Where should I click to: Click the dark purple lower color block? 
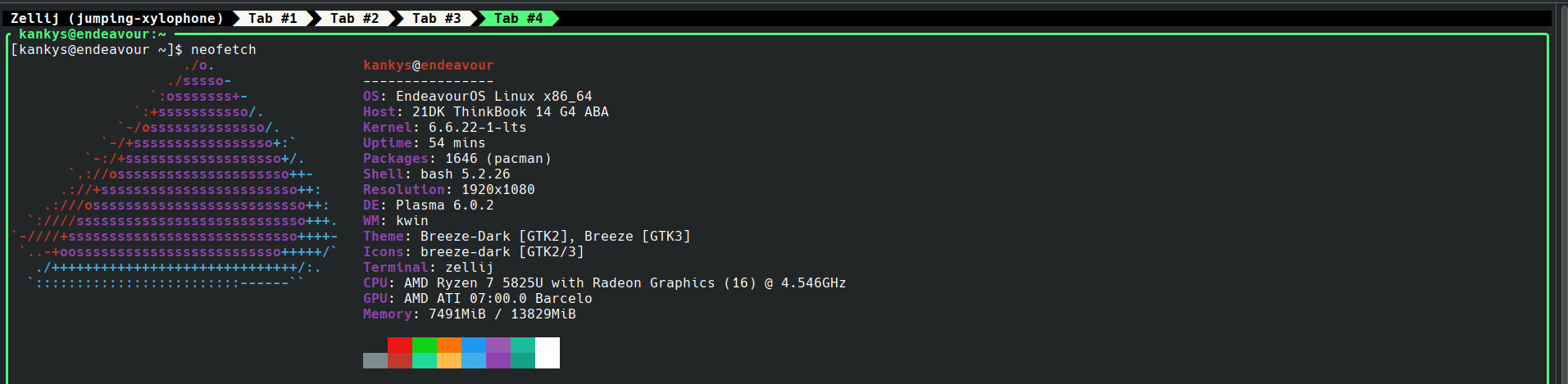coord(498,360)
